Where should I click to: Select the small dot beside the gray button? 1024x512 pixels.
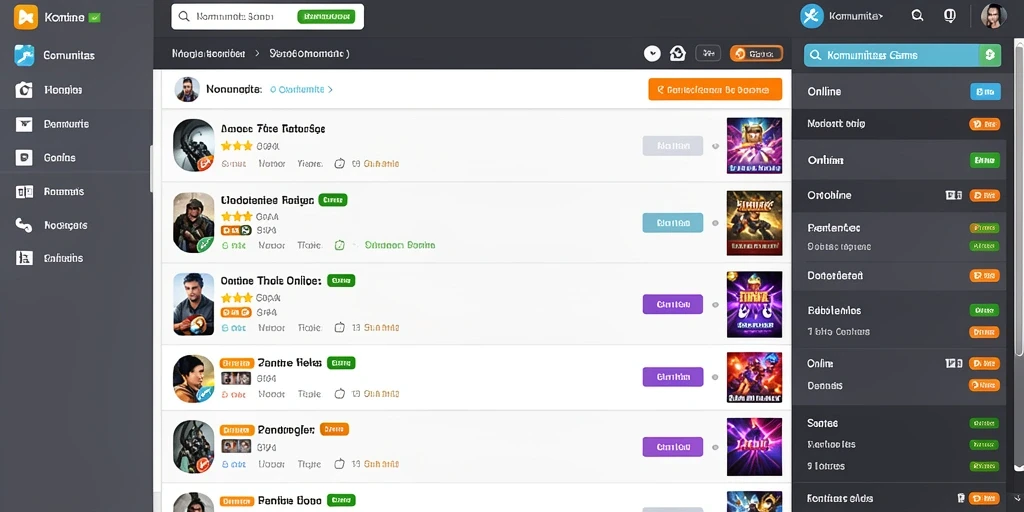tap(715, 146)
